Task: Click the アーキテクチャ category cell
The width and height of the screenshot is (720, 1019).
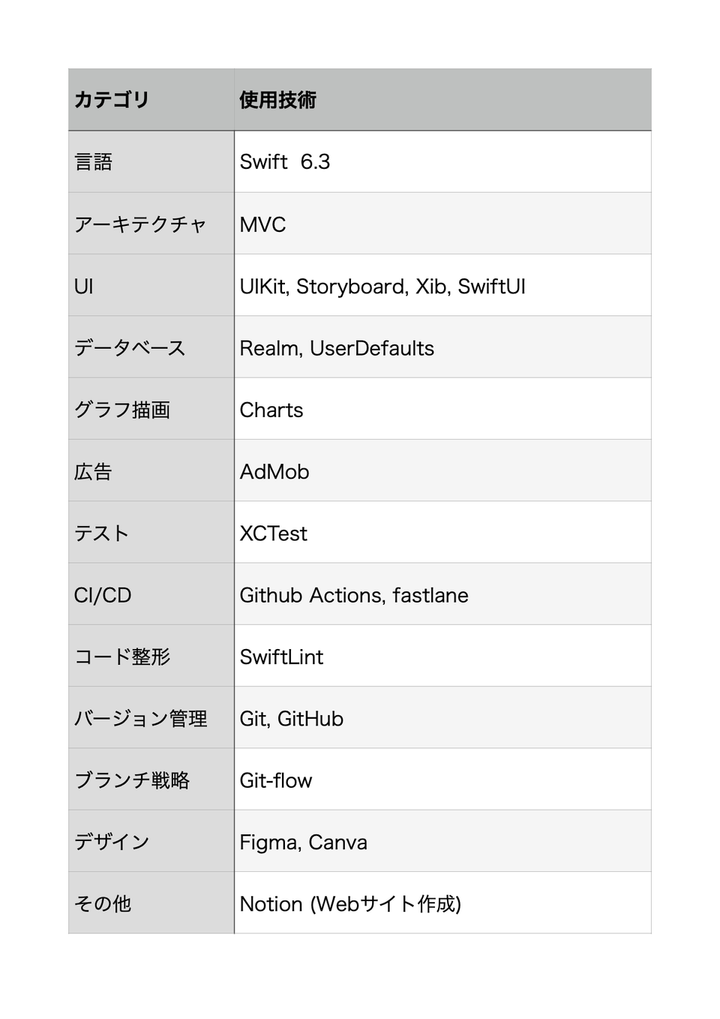Action: (141, 224)
